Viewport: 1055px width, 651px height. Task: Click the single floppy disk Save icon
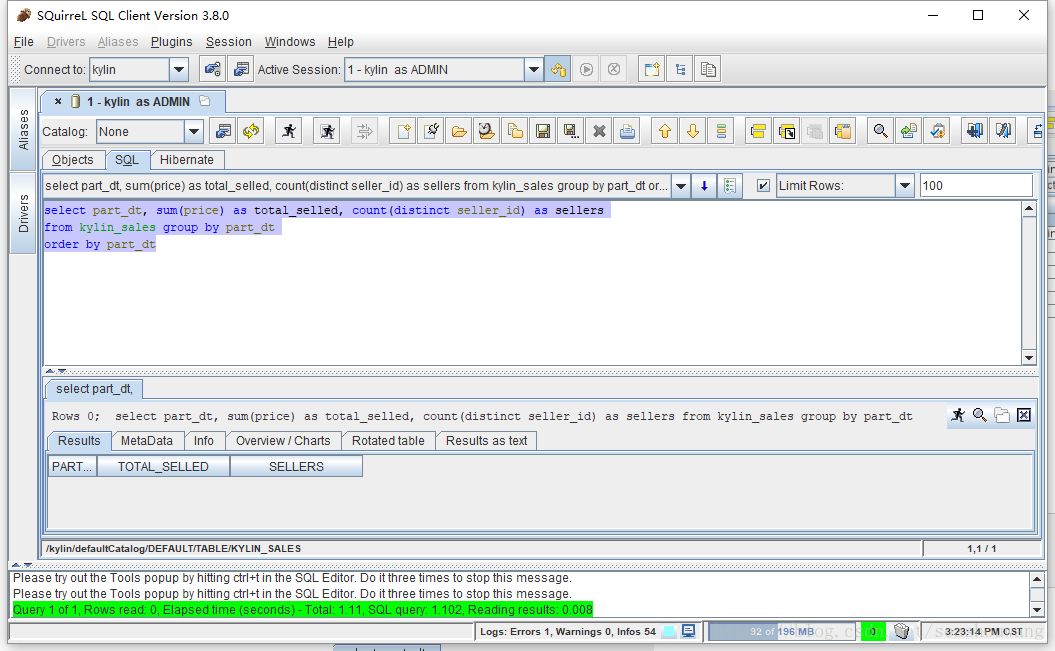(543, 131)
